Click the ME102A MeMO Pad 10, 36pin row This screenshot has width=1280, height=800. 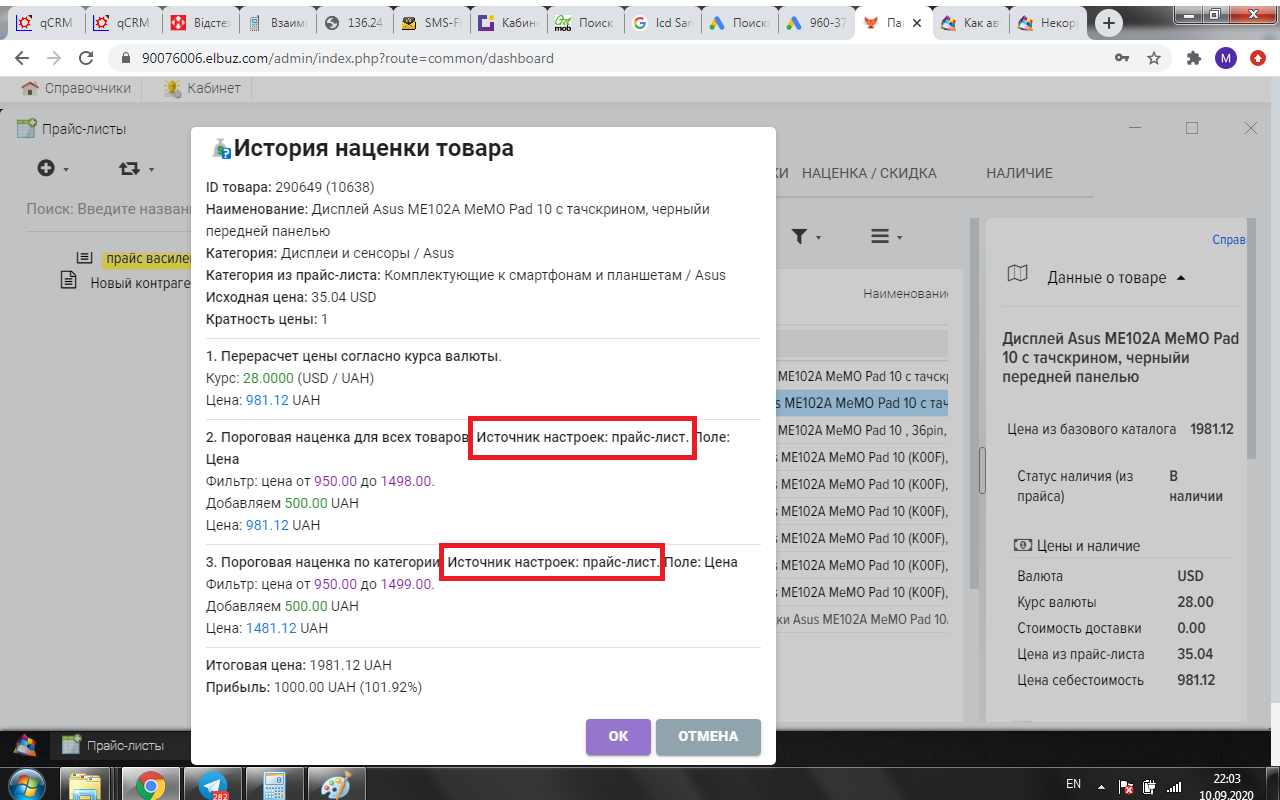pos(862,430)
